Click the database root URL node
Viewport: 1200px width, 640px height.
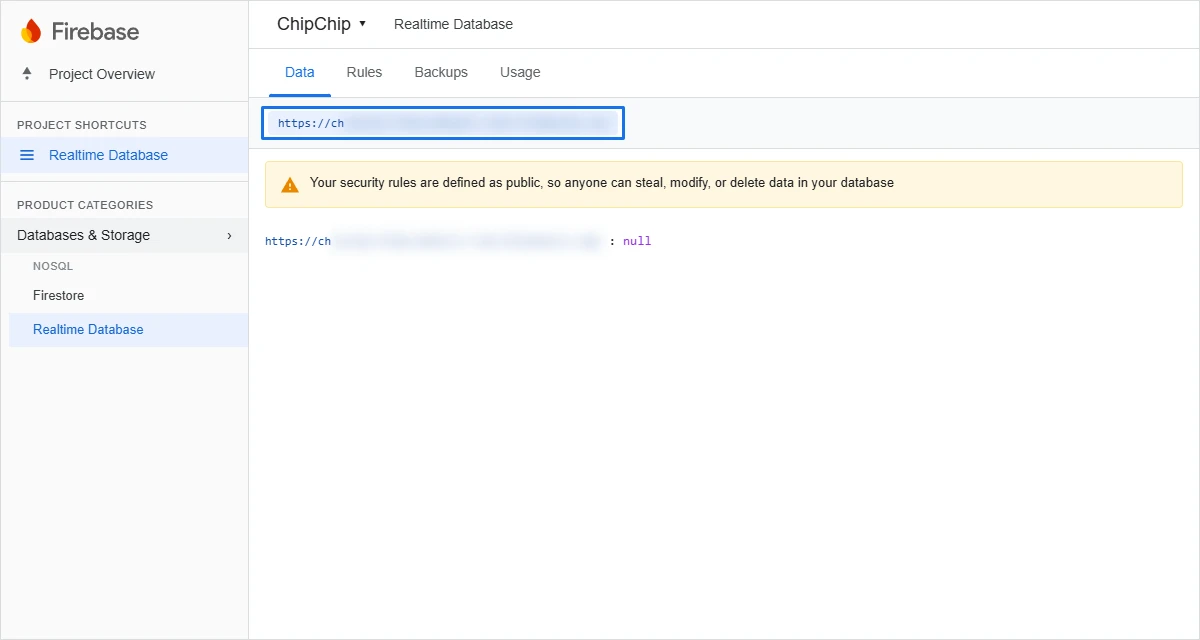(435, 241)
